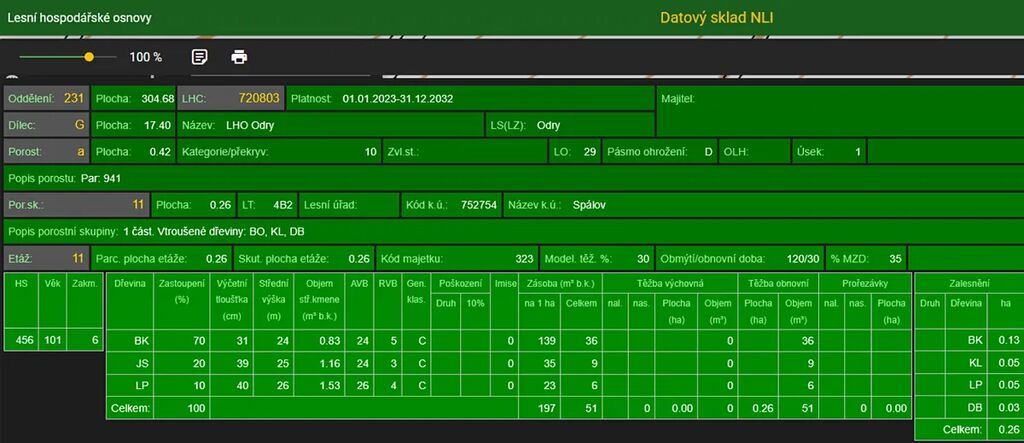Click the Lesní hospodářské osnovy heading
This screenshot has height=443, width=1024.
click(x=78, y=17)
